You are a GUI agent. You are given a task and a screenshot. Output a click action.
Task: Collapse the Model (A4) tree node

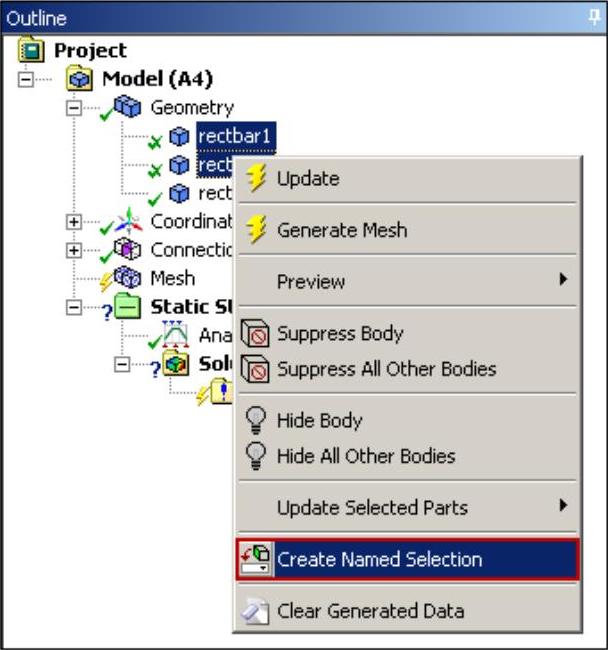(x=39, y=79)
